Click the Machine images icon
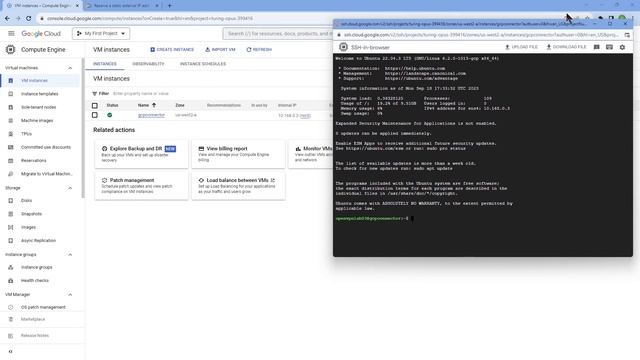 pos(11,121)
